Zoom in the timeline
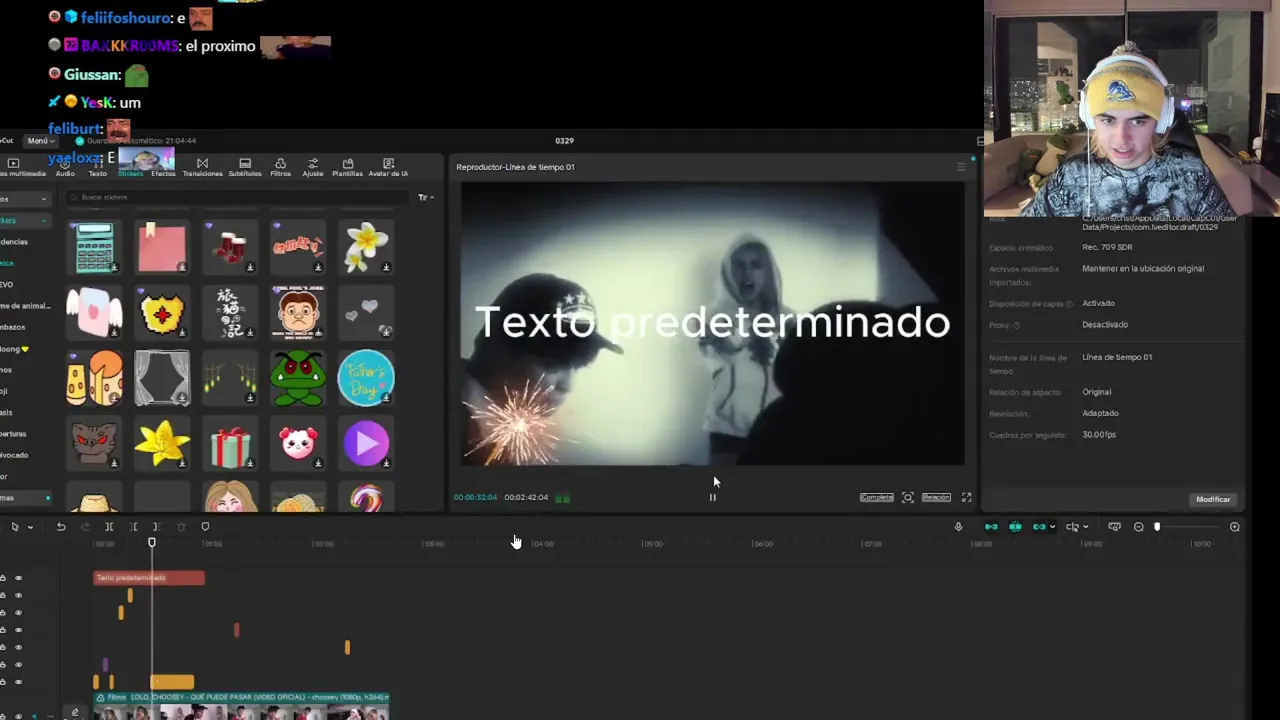This screenshot has width=1280, height=720. (x=1235, y=527)
